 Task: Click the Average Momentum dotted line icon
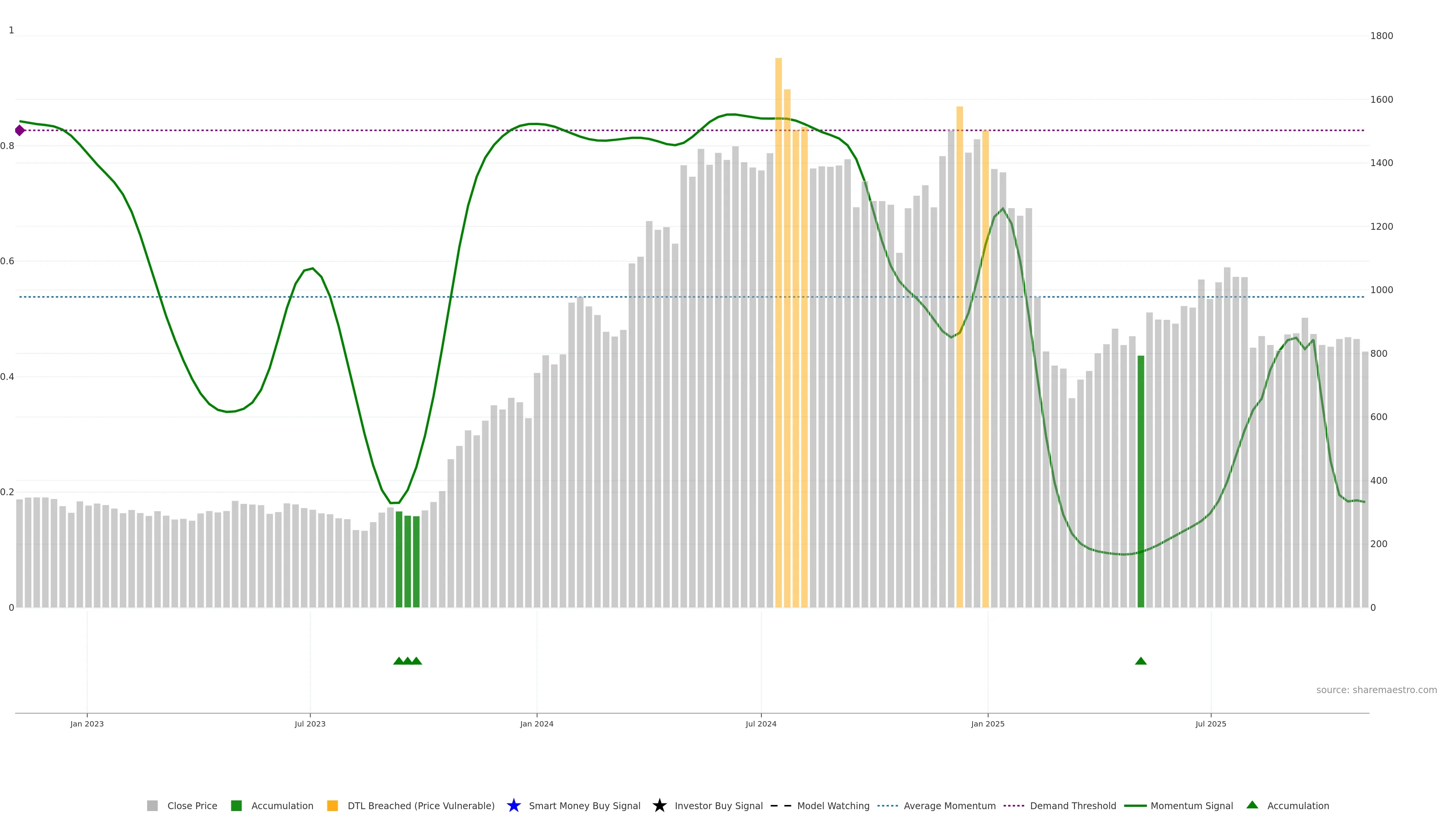tap(887, 805)
